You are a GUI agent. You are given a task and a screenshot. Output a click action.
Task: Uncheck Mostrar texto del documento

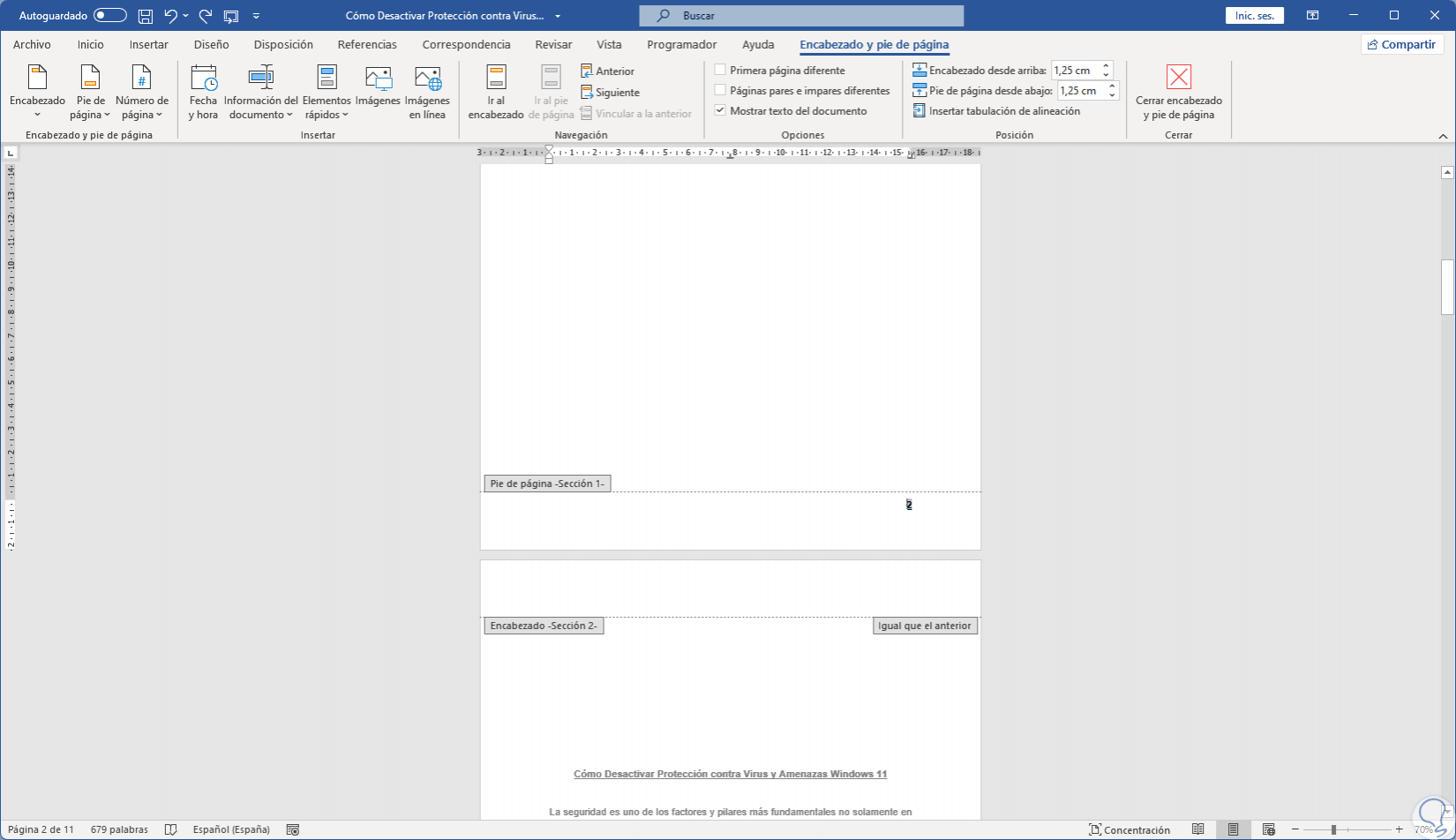[720, 110]
